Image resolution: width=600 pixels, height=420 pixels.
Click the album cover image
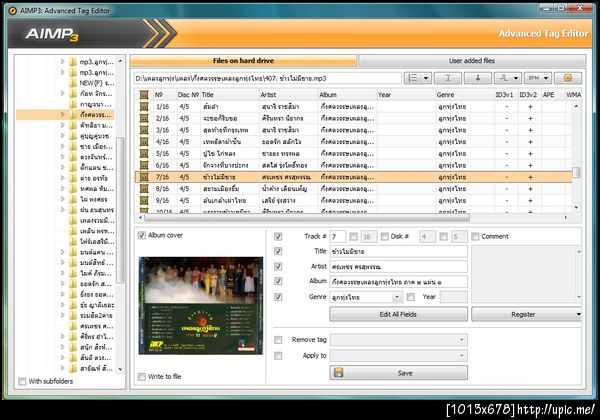[x=201, y=306]
